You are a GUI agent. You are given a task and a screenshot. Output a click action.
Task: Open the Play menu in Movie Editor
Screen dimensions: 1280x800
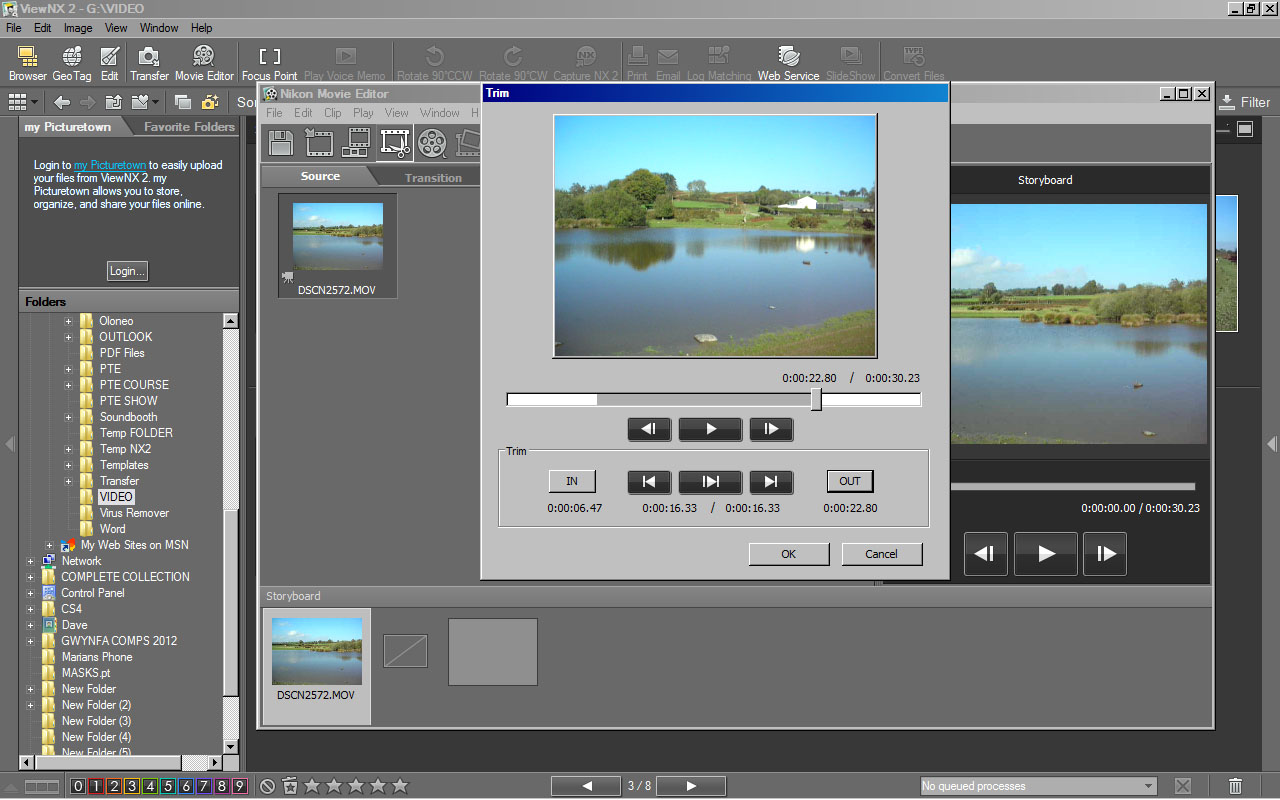(364, 113)
